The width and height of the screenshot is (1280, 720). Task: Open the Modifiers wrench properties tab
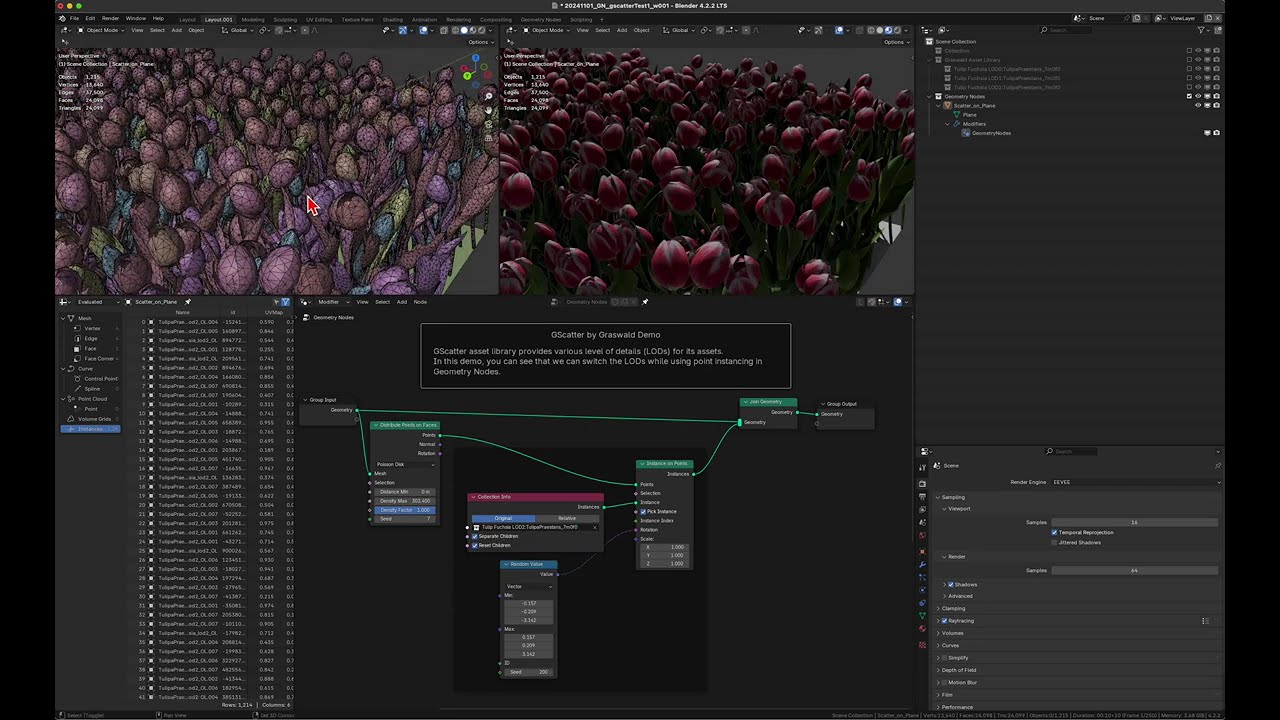click(922, 564)
